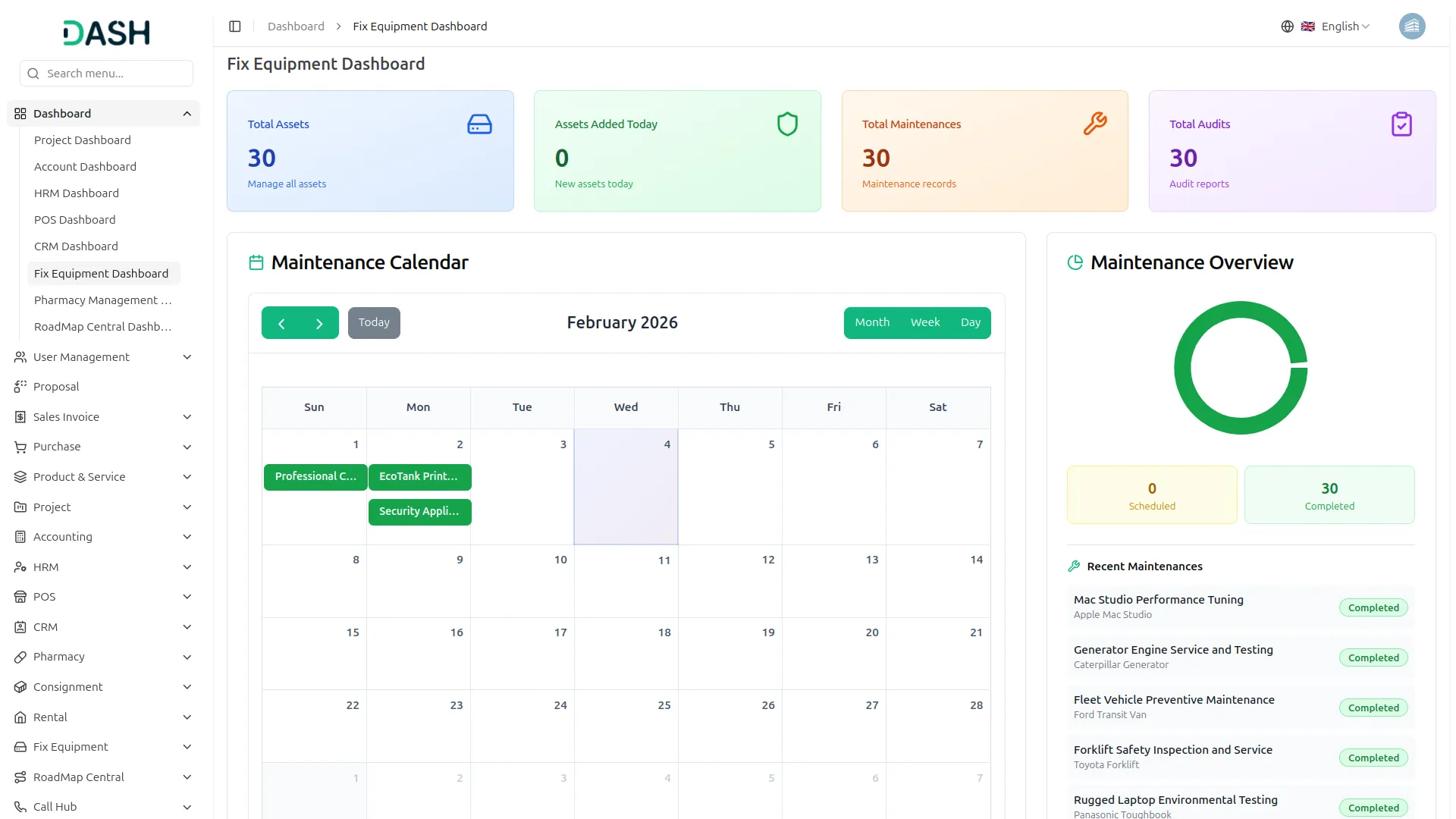The height and width of the screenshot is (819, 1456).
Task: Select Month calendar view
Action: [x=872, y=322]
